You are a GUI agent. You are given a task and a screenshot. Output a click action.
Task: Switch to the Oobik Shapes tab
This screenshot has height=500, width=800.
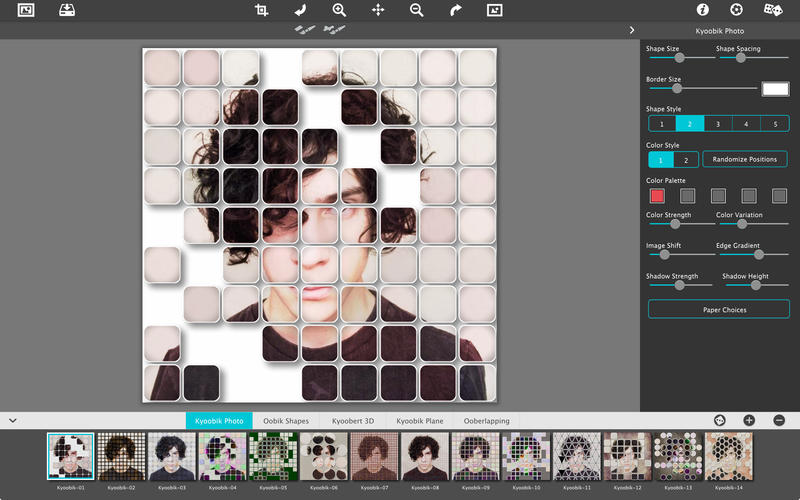coord(286,421)
